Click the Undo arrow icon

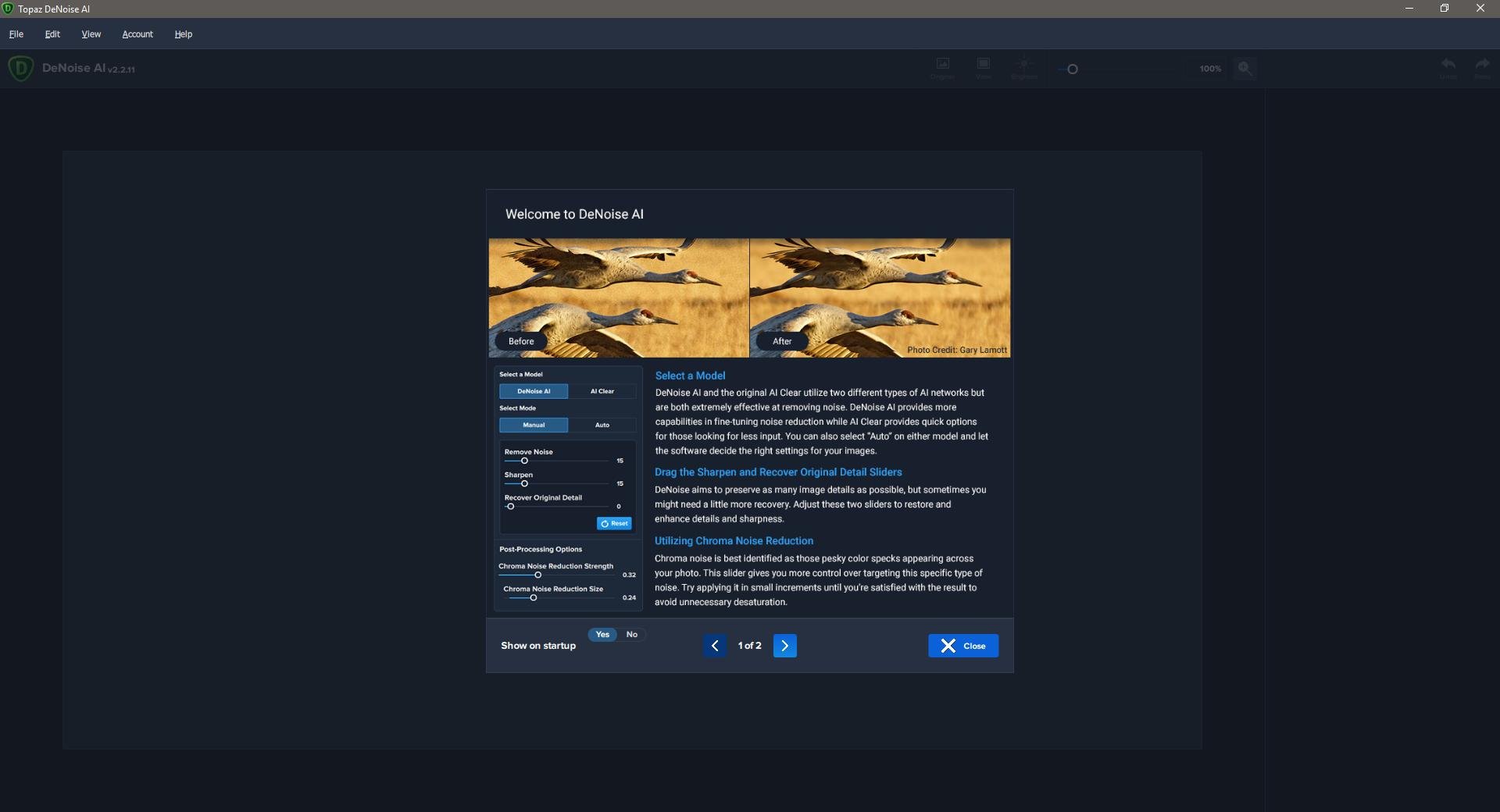click(1448, 66)
